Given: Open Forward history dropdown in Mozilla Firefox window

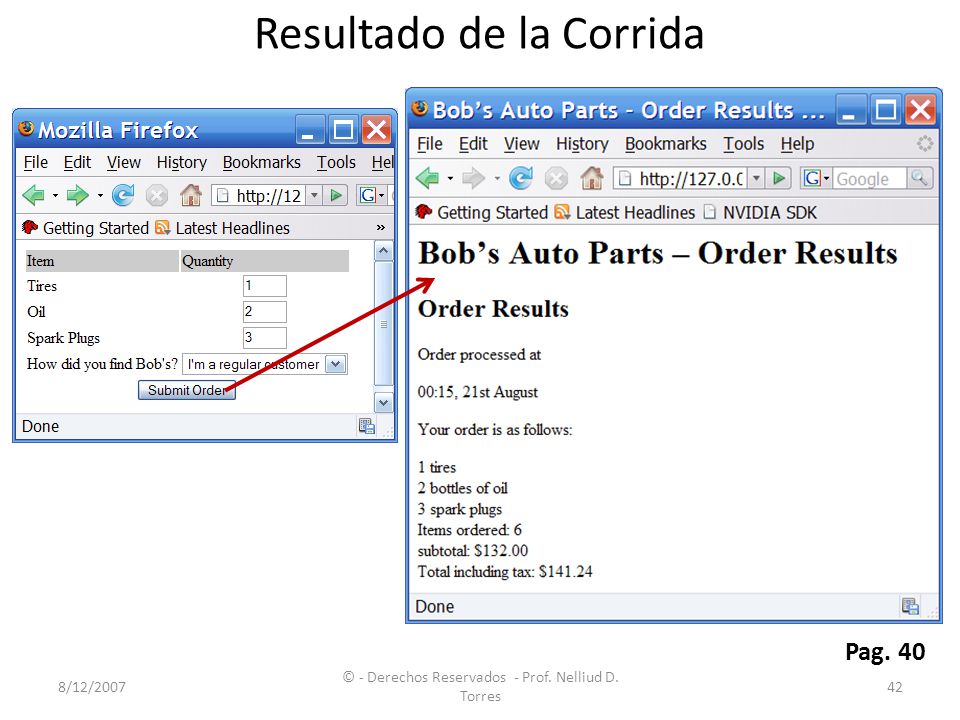Looking at the screenshot, I should (100, 196).
